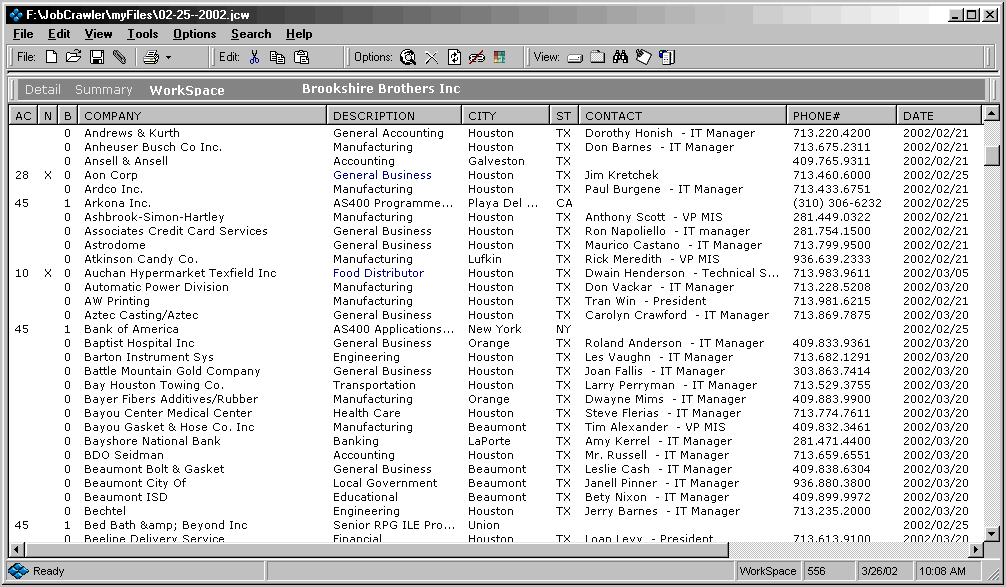Viewport: 1006px width, 587px height.
Task: Click the tag label View icon
Action: [644, 57]
